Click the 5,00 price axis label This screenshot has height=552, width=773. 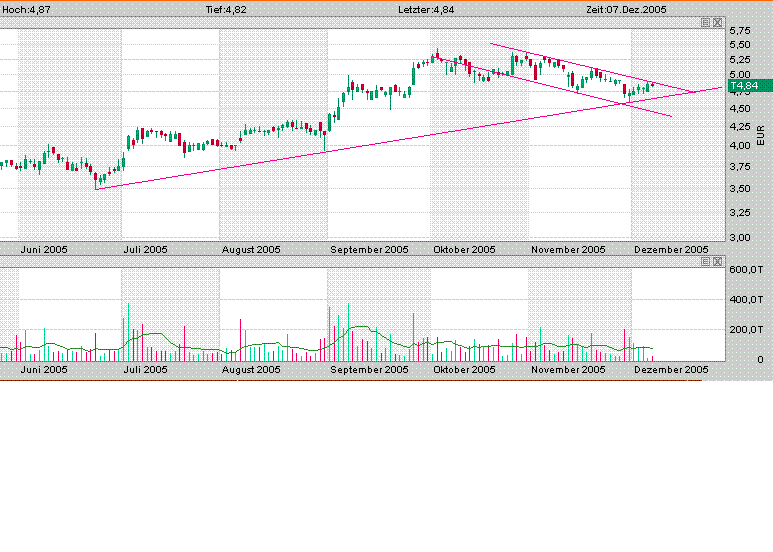tap(739, 75)
